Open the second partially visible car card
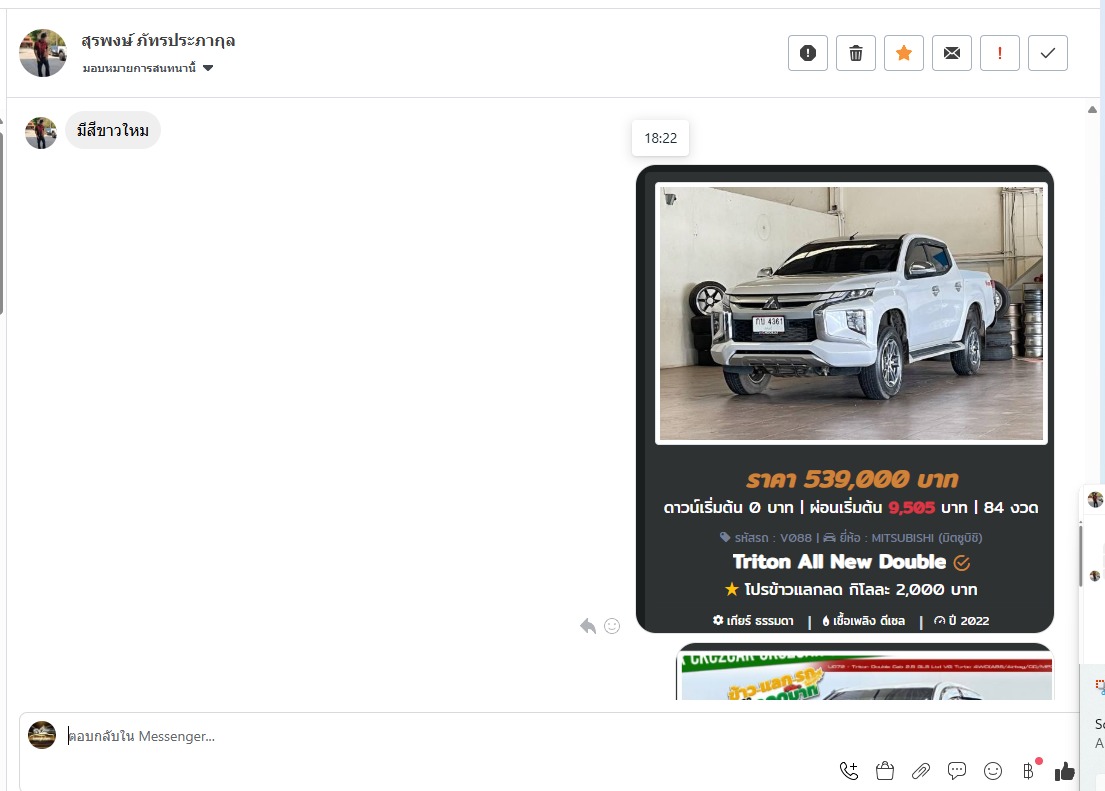Viewport: 1105px width, 791px height. pyautogui.click(x=865, y=672)
